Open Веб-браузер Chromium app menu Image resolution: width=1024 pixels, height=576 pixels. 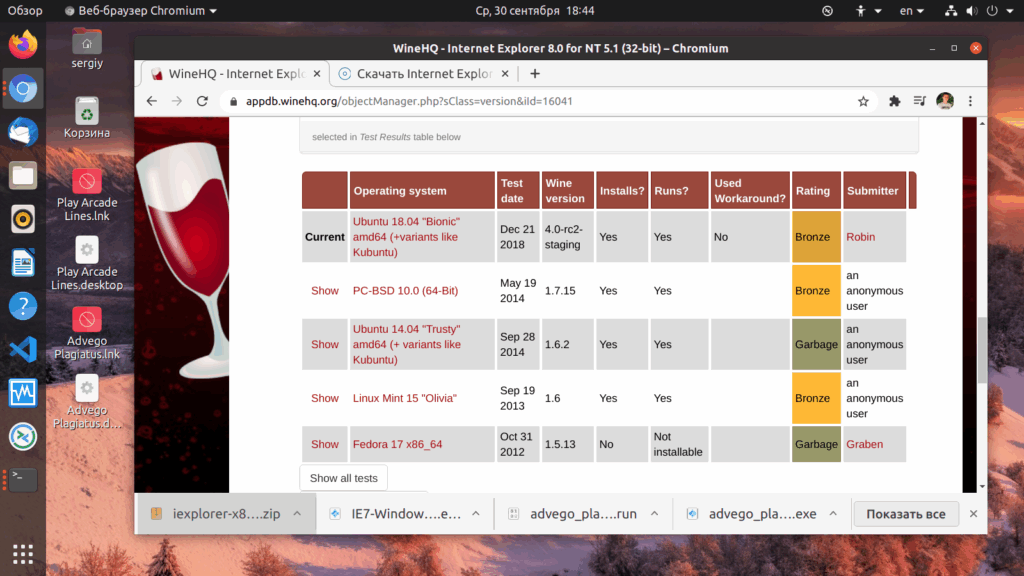(141, 10)
